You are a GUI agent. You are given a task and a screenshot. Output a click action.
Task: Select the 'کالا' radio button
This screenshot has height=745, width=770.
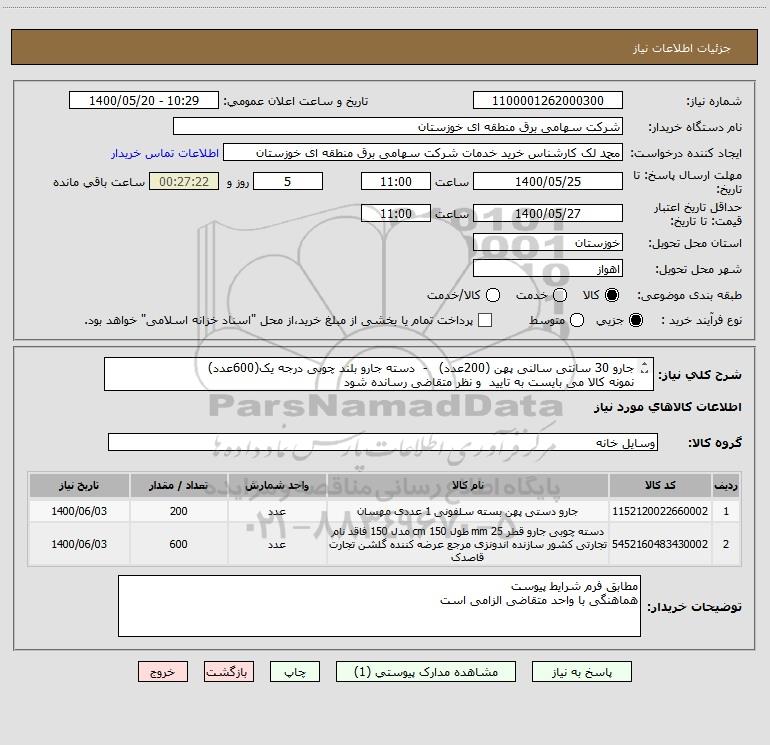click(x=613, y=296)
